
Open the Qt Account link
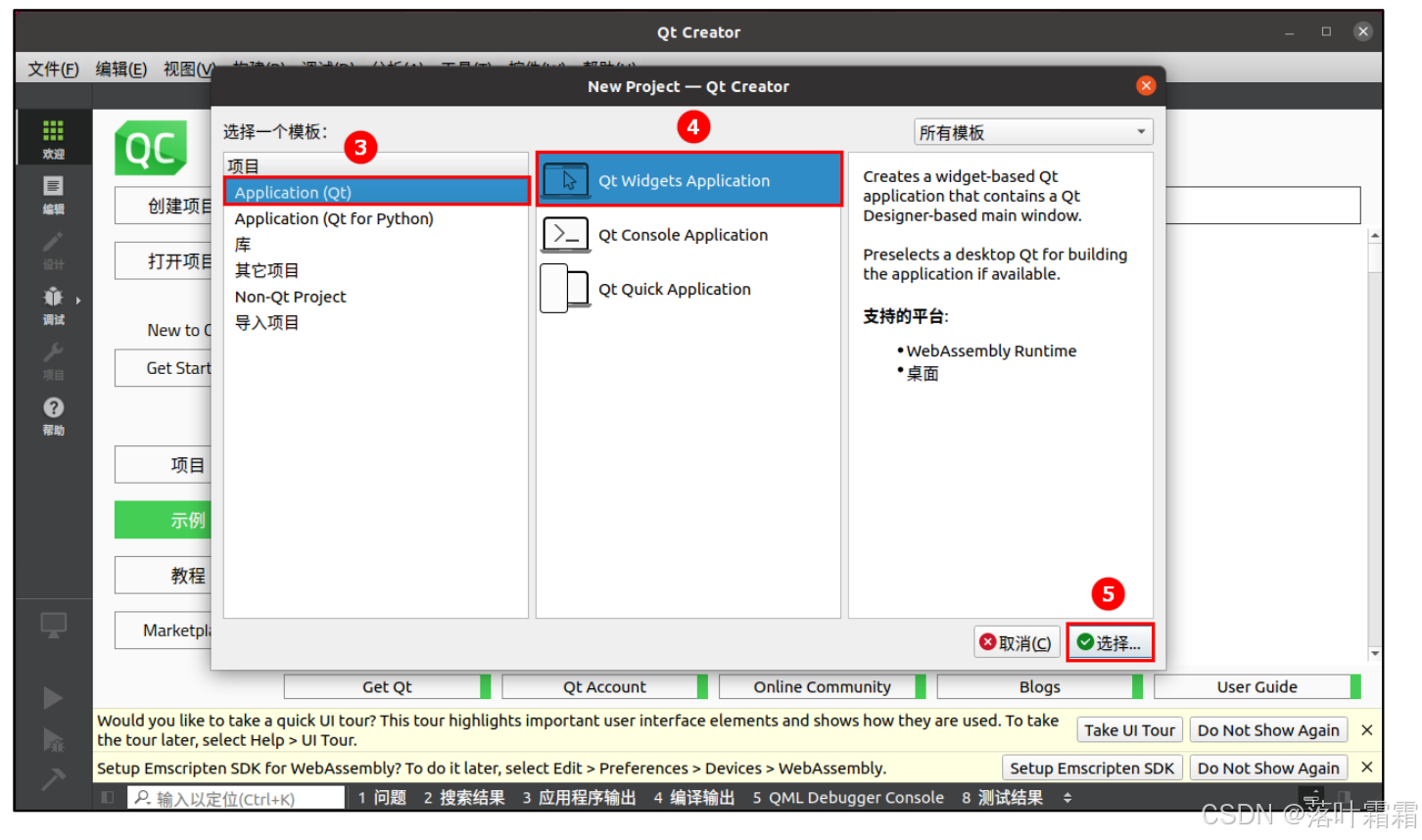(604, 686)
